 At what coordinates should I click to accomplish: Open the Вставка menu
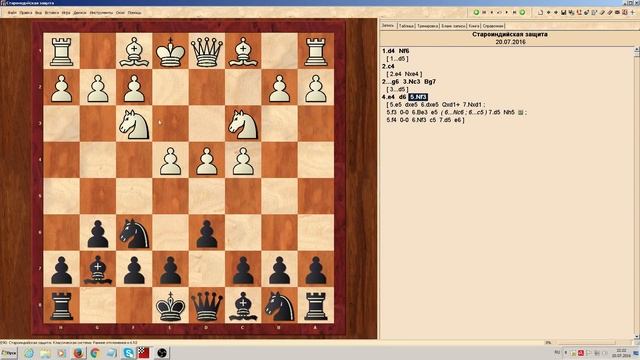point(52,13)
